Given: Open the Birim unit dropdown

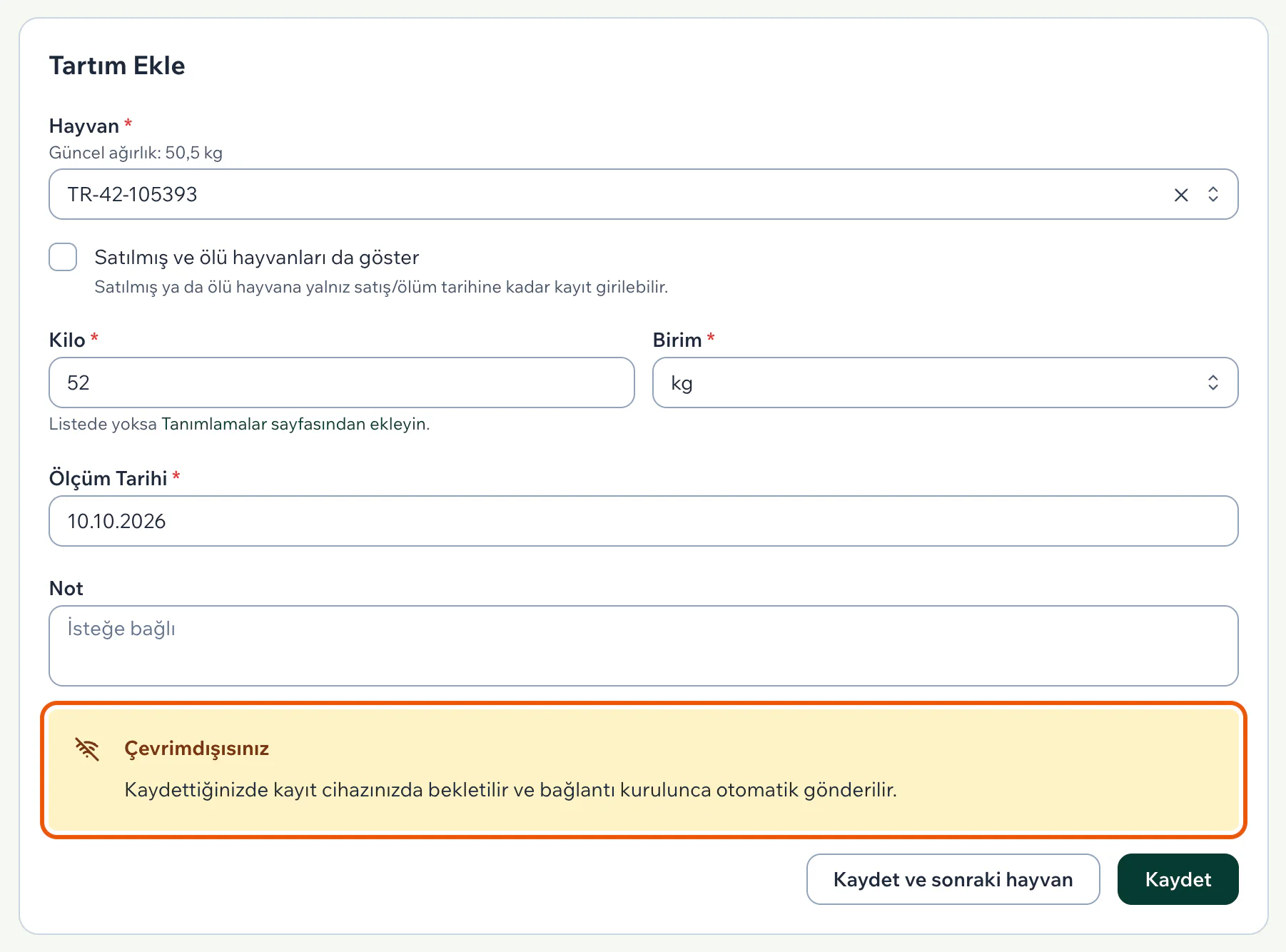Looking at the screenshot, I should 945,383.
